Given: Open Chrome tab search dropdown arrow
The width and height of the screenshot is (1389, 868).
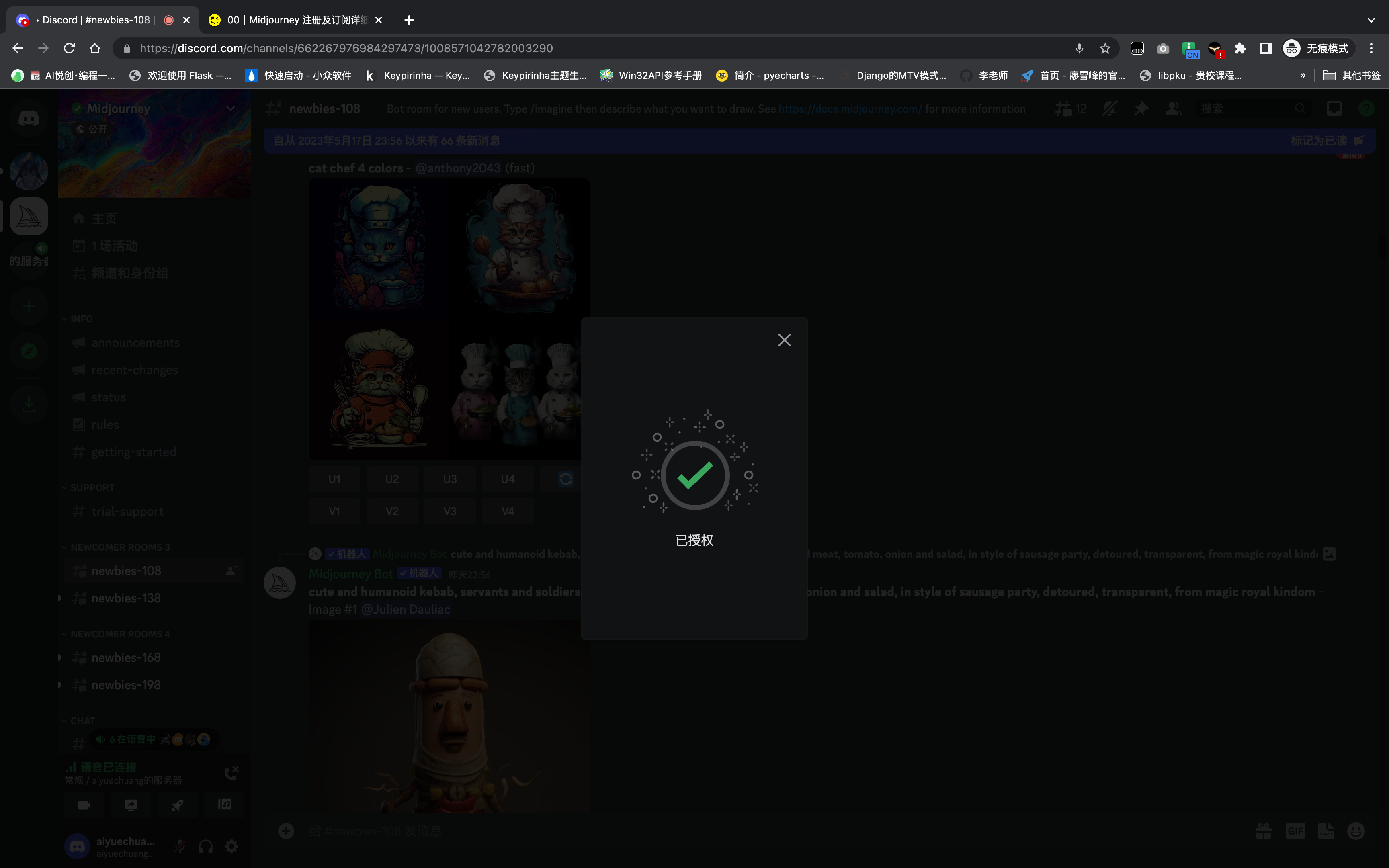Looking at the screenshot, I should (x=1371, y=20).
